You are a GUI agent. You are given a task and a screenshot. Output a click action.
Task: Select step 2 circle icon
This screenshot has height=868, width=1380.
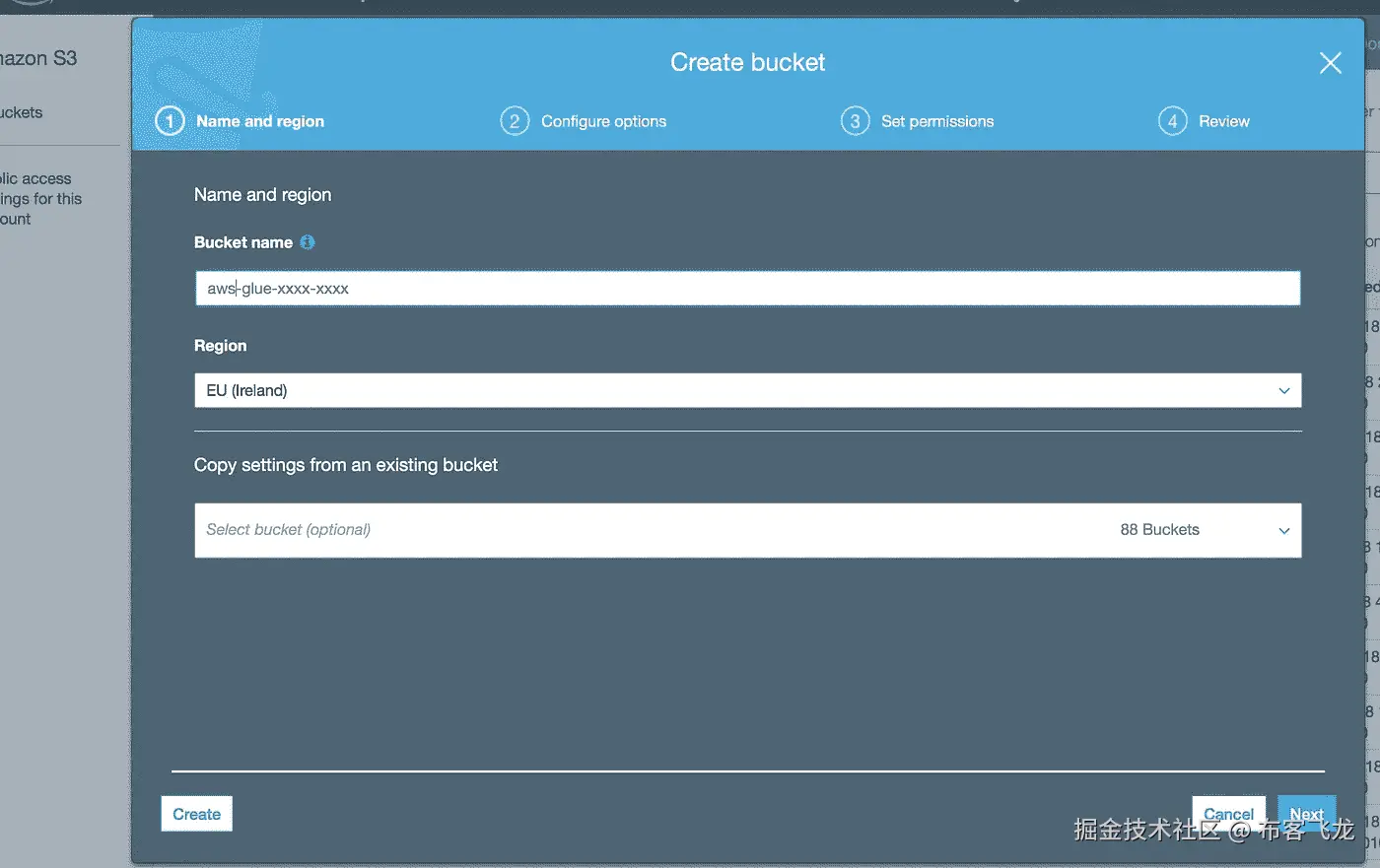click(515, 121)
